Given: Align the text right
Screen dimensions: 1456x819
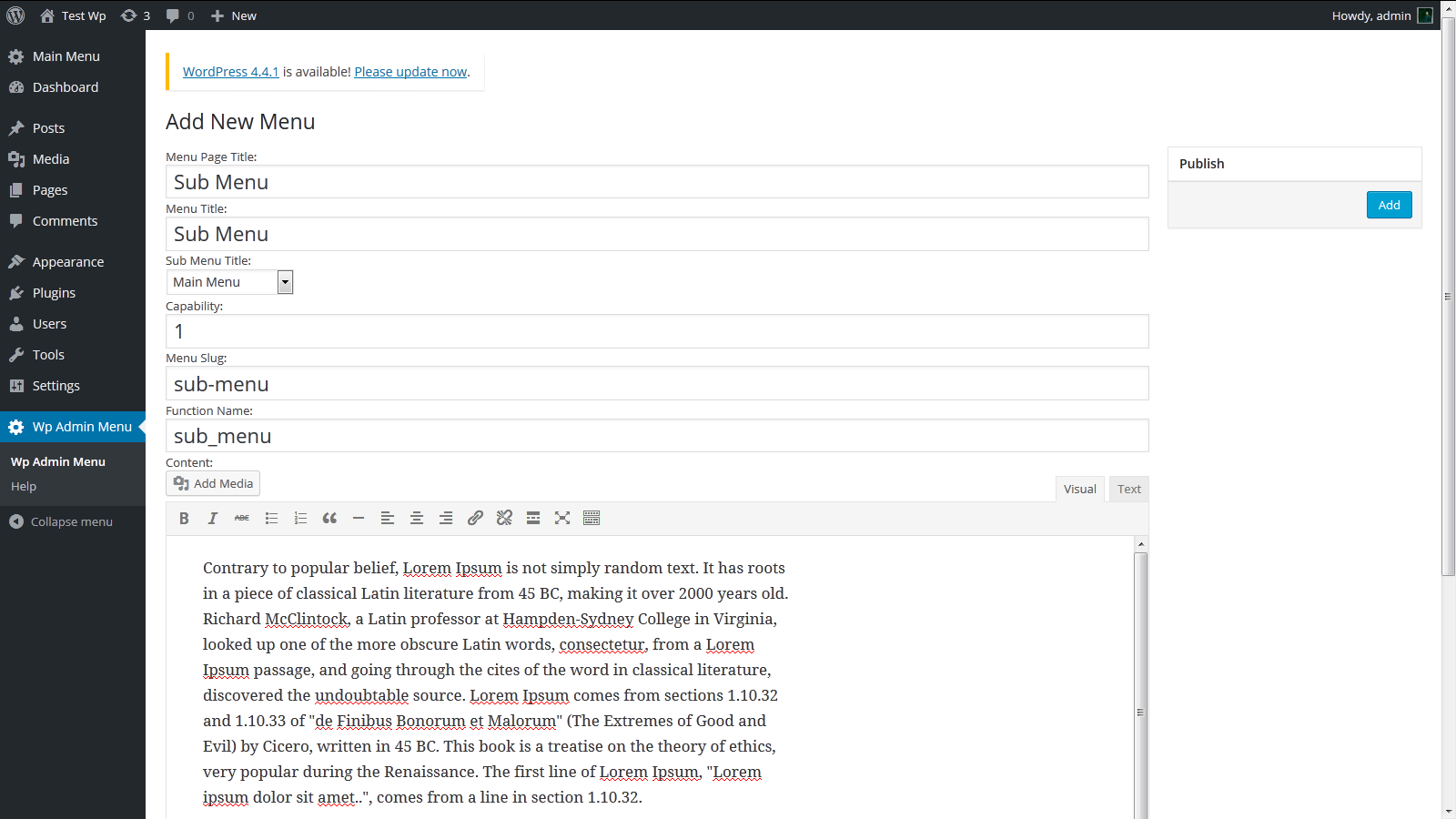Looking at the screenshot, I should 446,518.
